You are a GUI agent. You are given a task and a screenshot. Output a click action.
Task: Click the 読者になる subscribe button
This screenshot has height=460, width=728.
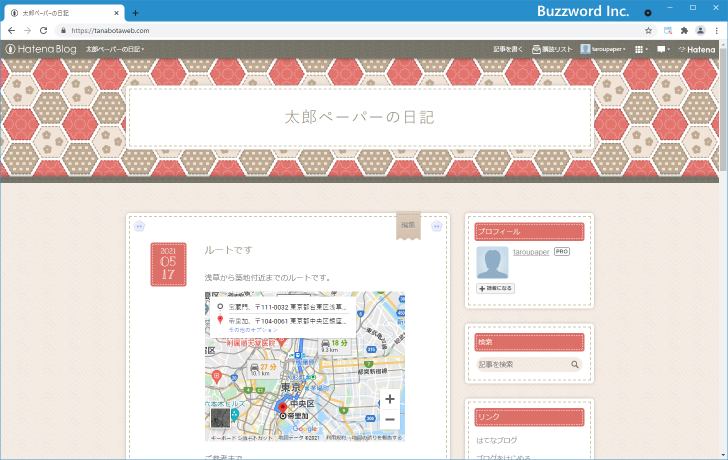tap(495, 288)
